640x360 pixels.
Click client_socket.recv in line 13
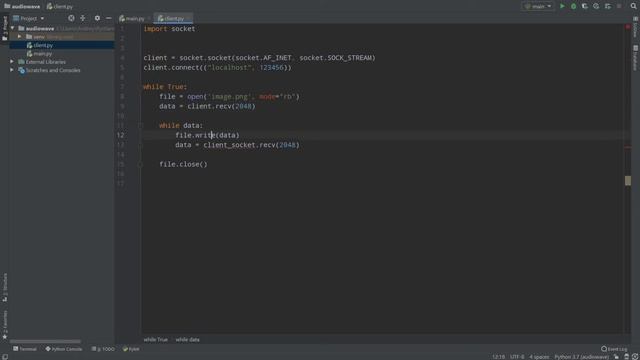[240, 145]
